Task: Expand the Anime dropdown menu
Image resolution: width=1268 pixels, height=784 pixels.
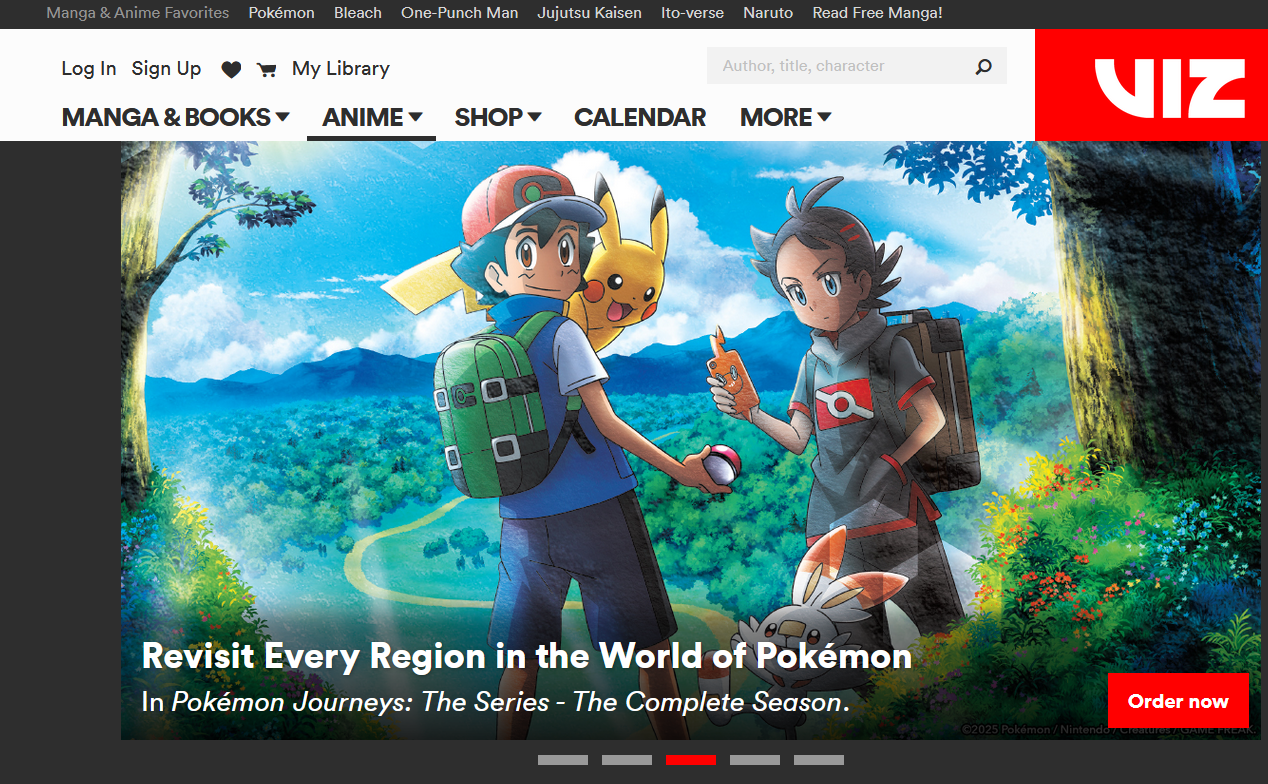Action: tap(372, 117)
